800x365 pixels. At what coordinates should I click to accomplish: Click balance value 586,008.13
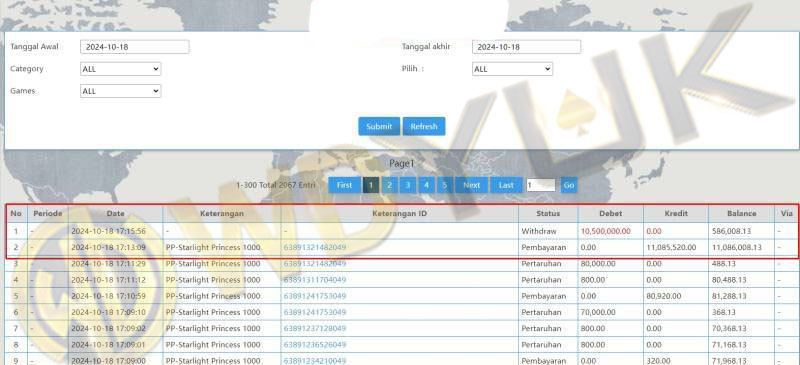(x=732, y=231)
